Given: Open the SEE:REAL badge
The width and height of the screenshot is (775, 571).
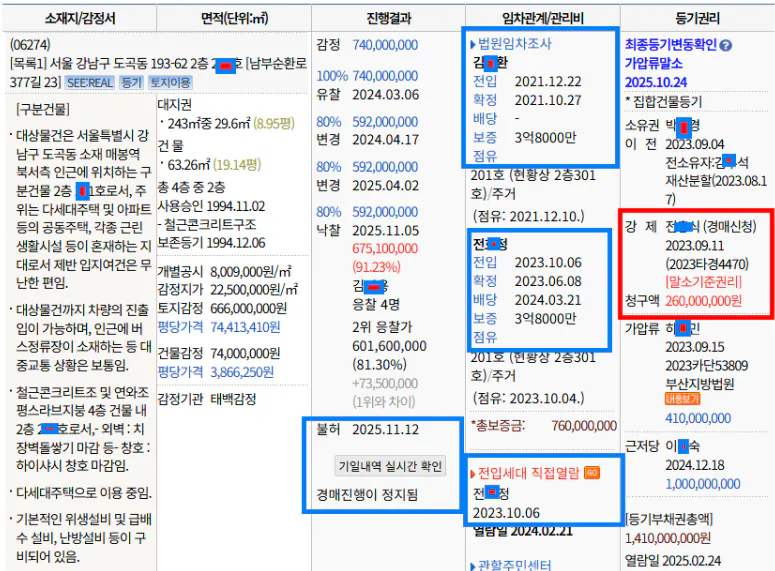Looking at the screenshot, I should [x=91, y=82].
